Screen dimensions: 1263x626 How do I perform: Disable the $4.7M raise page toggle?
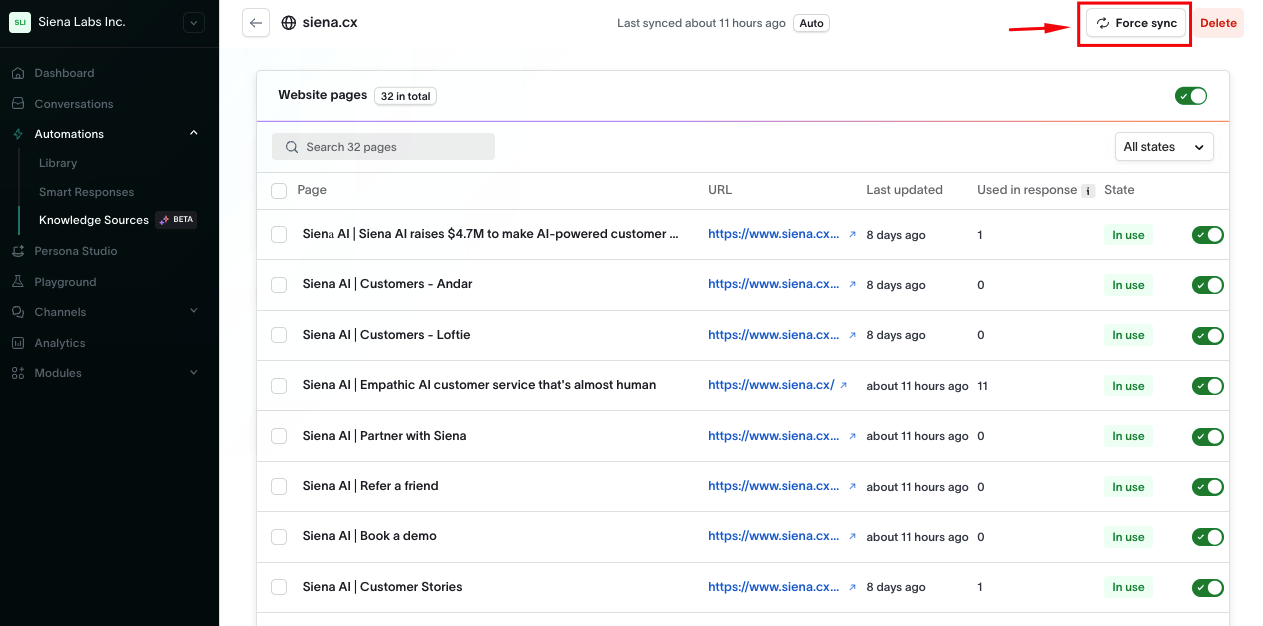[x=1208, y=235]
